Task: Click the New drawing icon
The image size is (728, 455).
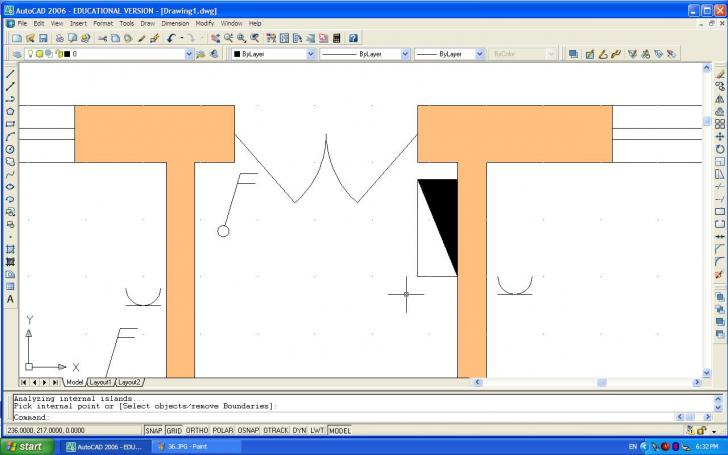Action: (17, 38)
